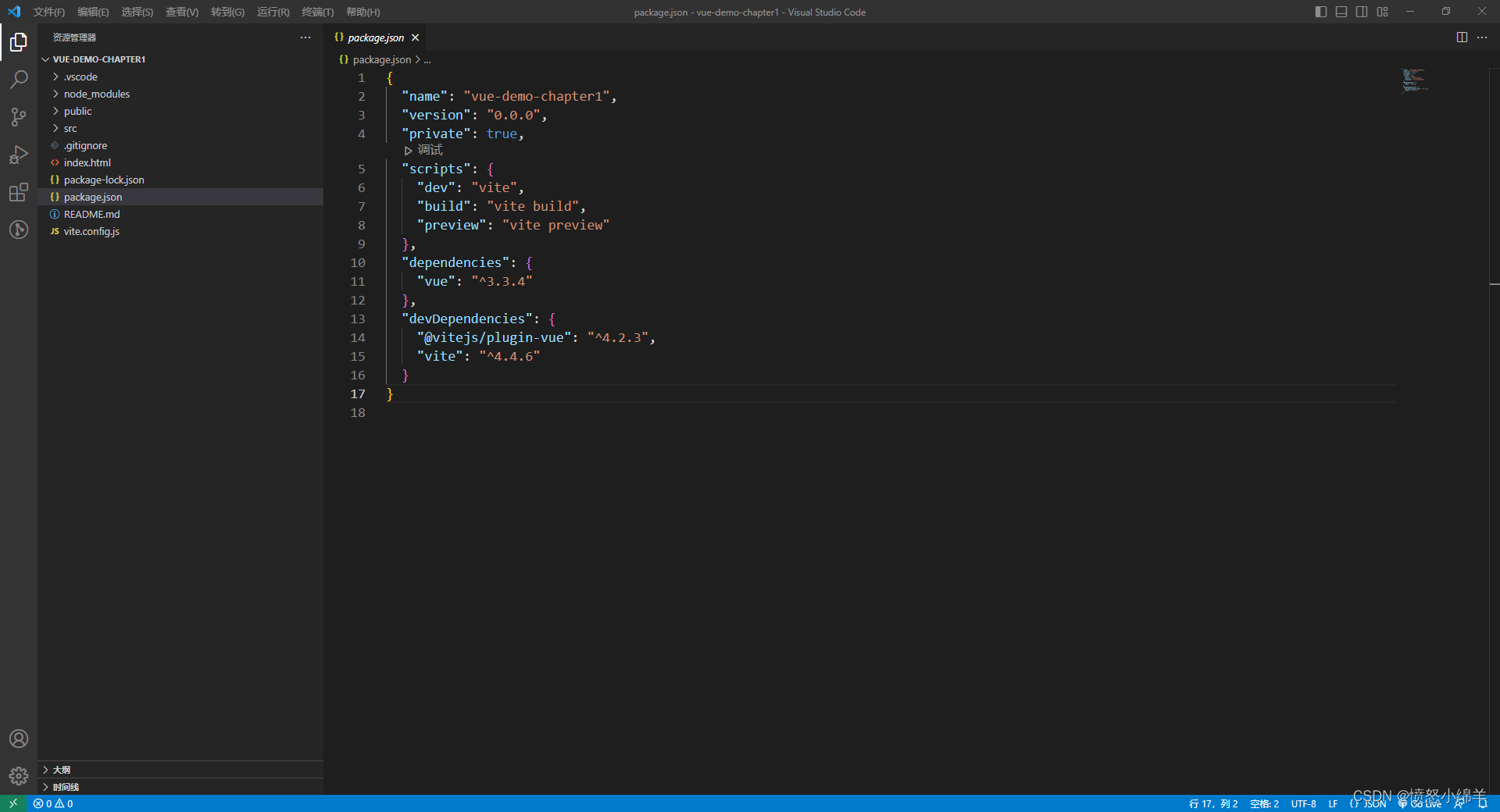Open the Manage gear icon

click(19, 776)
